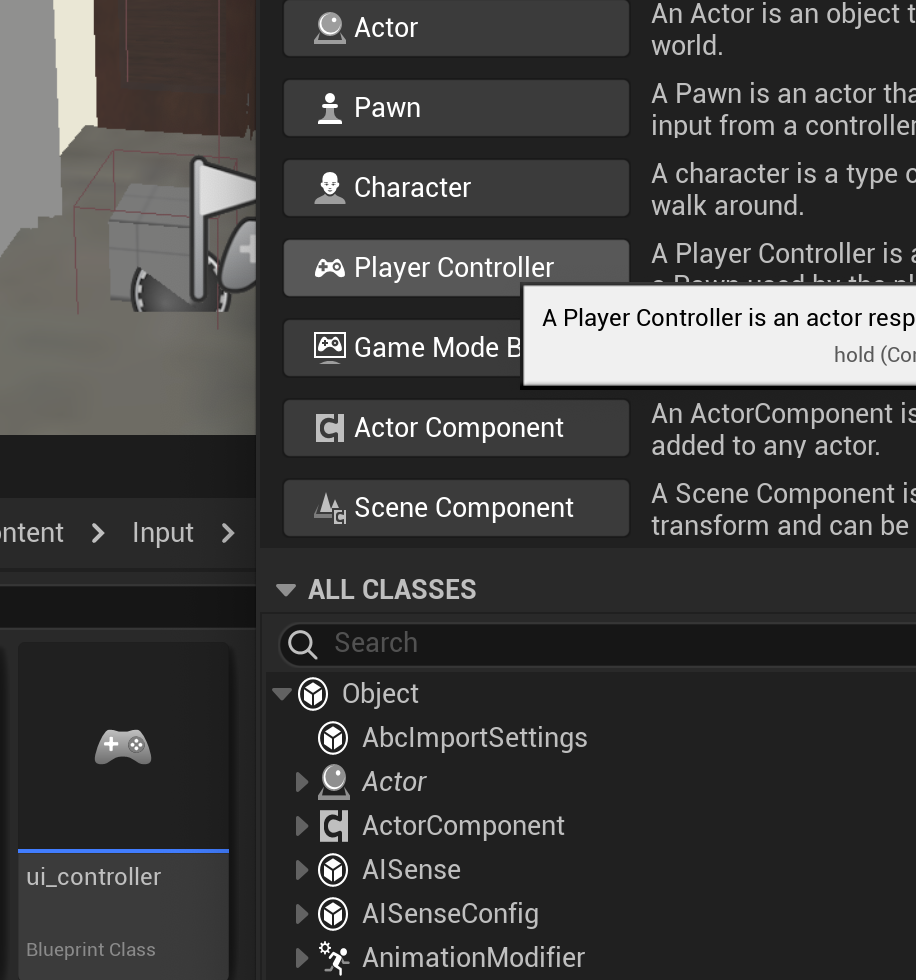916x980 pixels.
Task: Collapse the Object tree node
Action: 282,694
